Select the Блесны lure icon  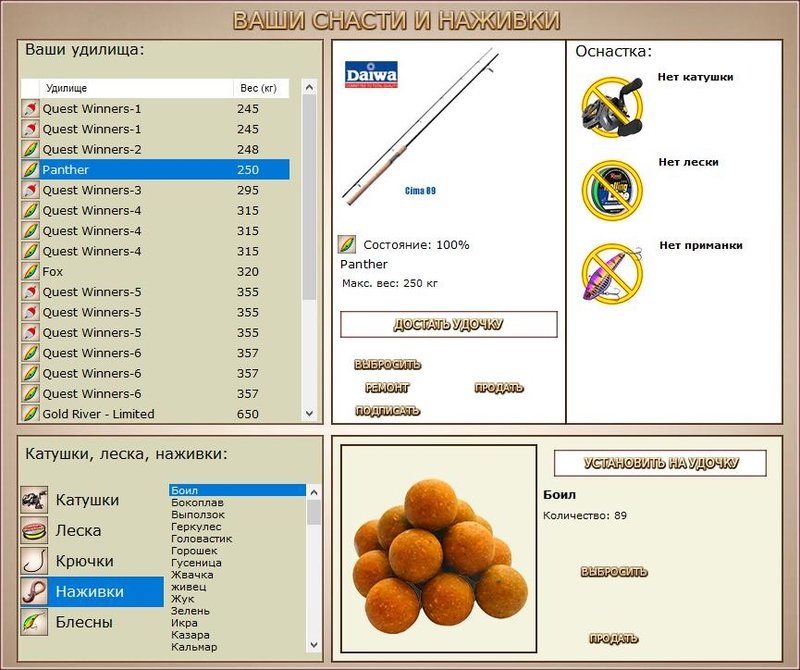coord(34,622)
